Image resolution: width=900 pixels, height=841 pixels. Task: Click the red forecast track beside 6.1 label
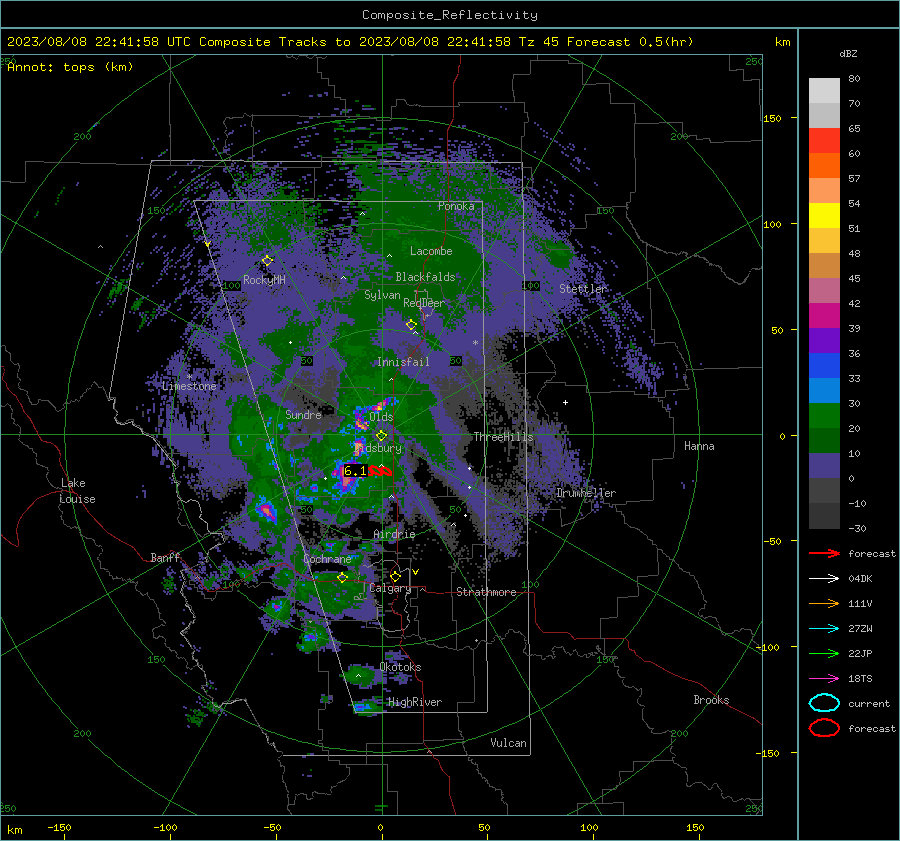point(381,471)
